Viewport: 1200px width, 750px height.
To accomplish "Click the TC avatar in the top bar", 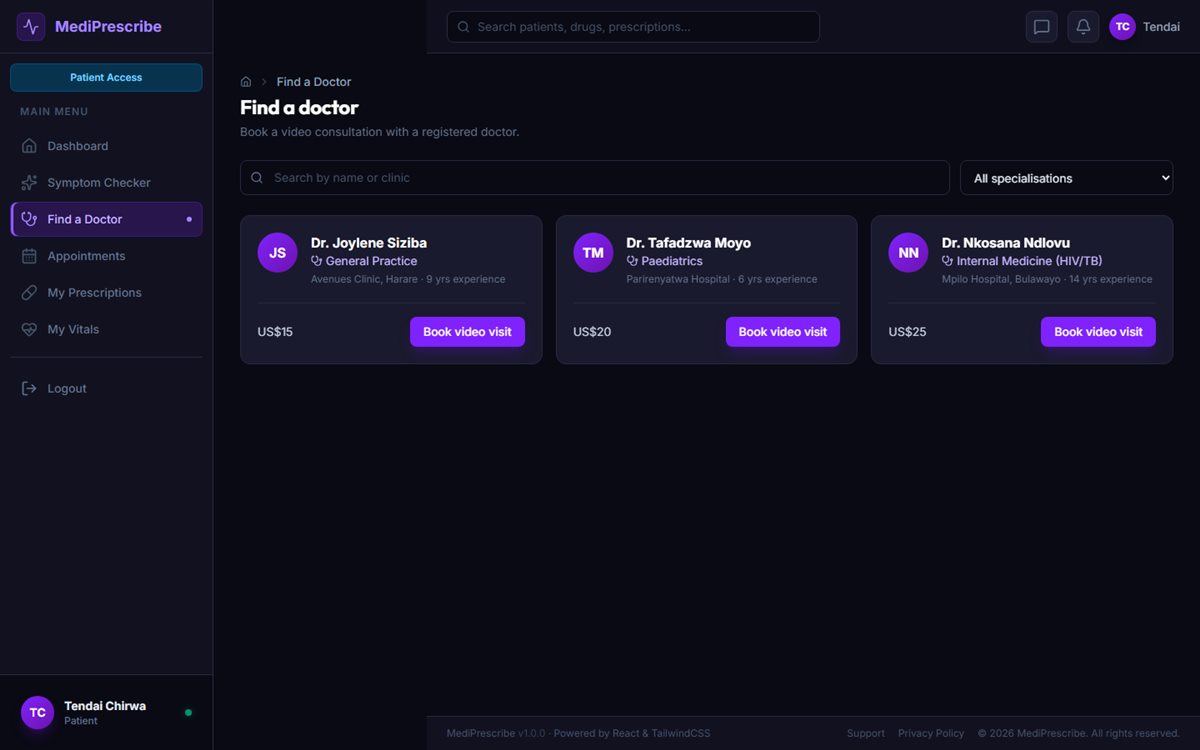I will 1123,27.
